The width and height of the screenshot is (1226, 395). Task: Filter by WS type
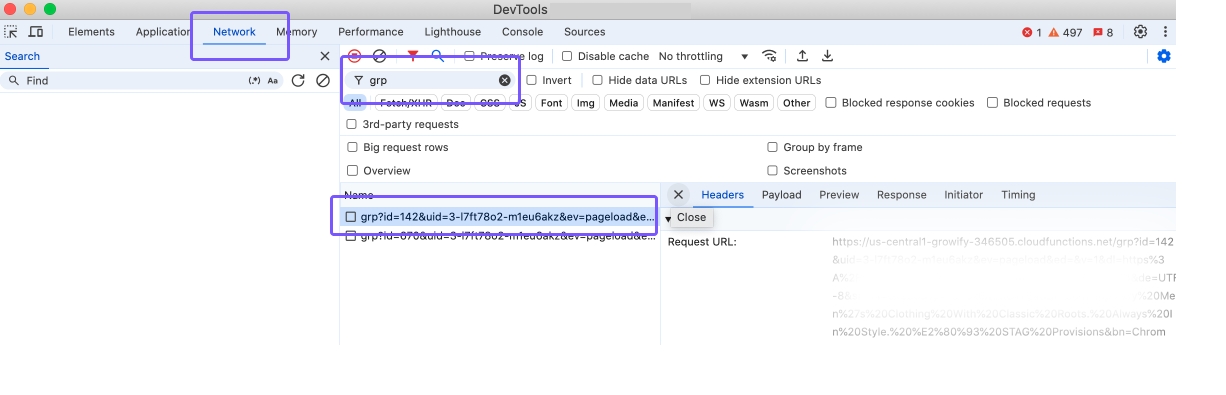(x=716, y=103)
